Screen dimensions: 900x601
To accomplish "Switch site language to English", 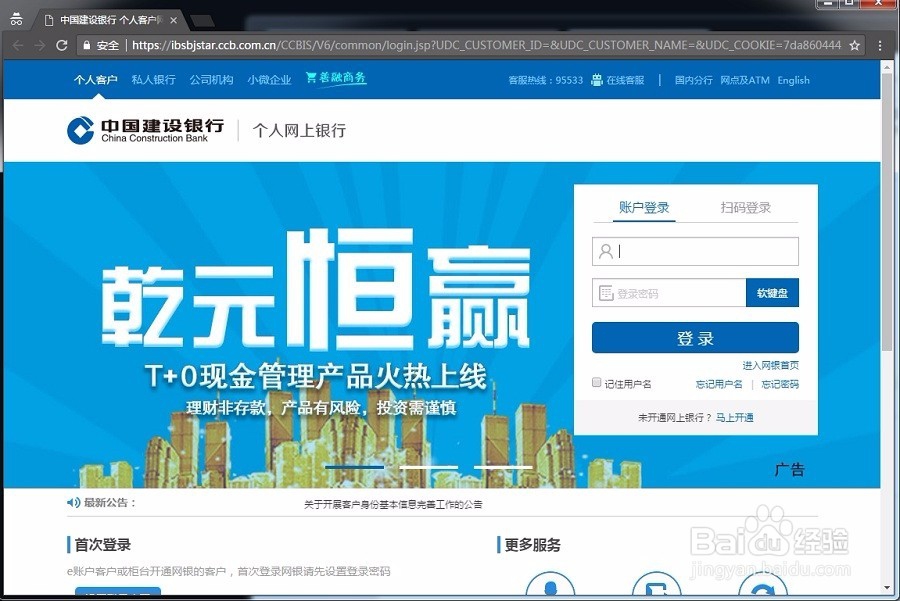I will (x=793, y=80).
